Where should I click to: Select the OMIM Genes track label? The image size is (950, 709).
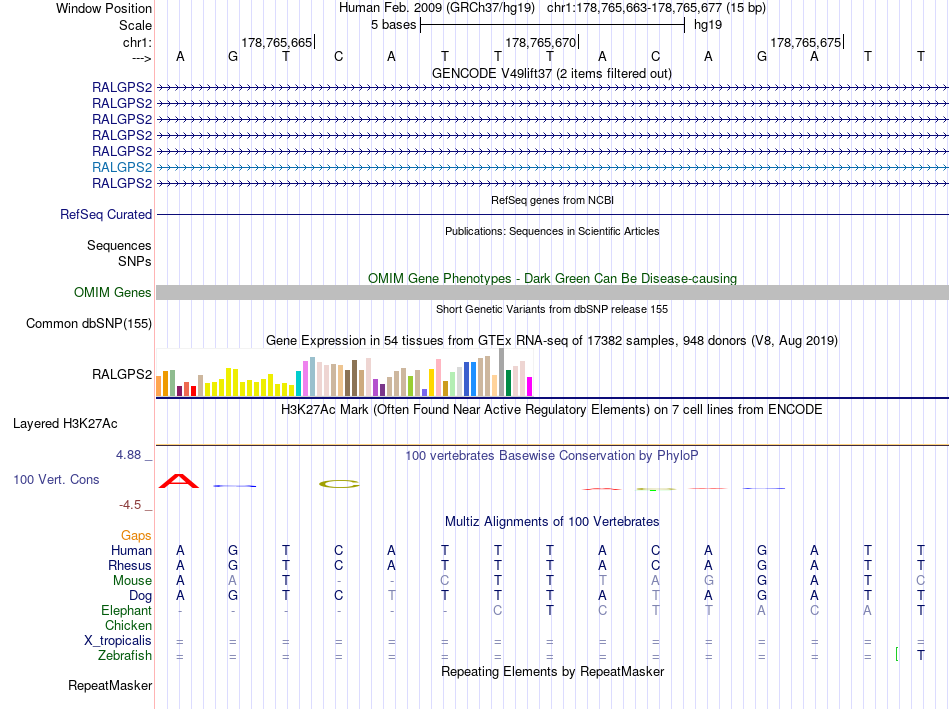(113, 293)
